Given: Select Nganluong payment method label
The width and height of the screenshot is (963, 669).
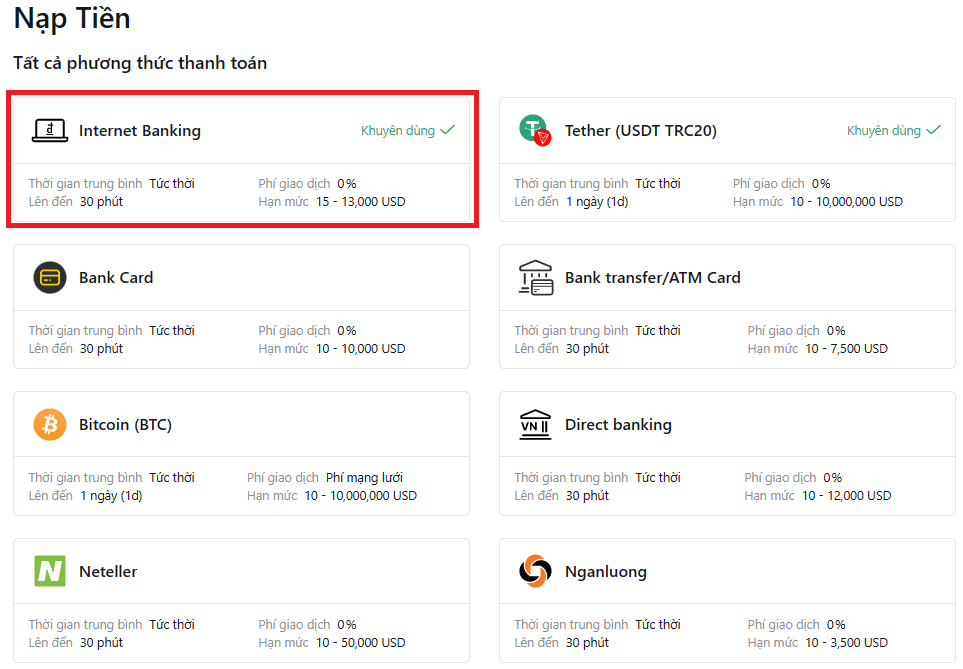Looking at the screenshot, I should click(x=605, y=572).
